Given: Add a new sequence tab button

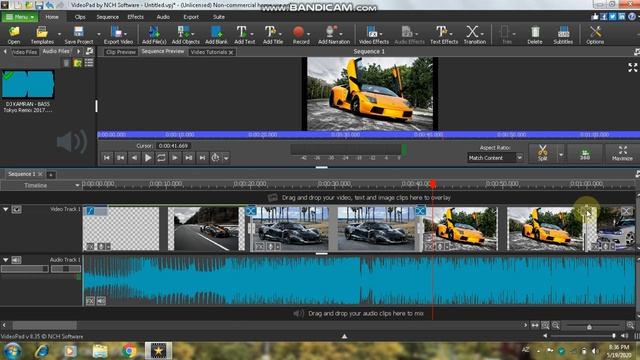Looking at the screenshot, I should [x=51, y=175].
